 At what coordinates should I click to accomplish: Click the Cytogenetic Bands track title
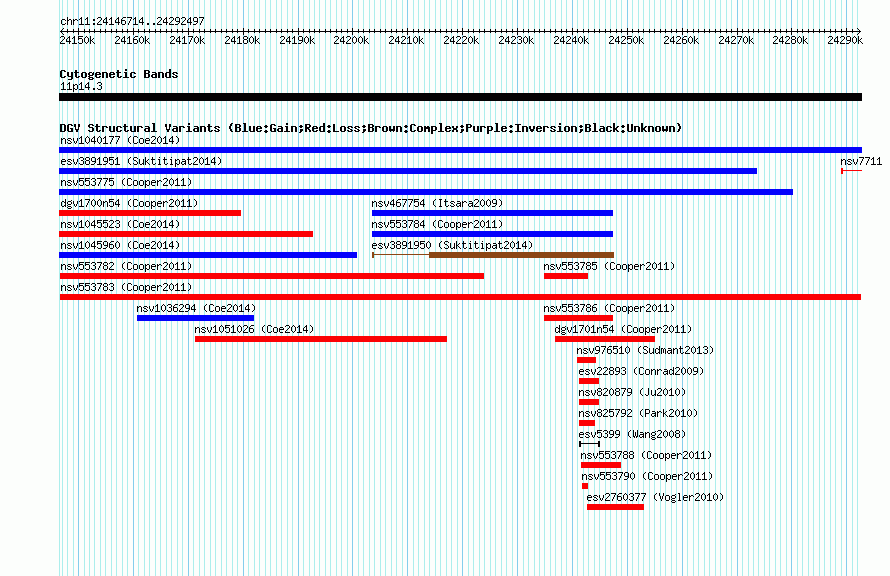pyautogui.click(x=119, y=74)
